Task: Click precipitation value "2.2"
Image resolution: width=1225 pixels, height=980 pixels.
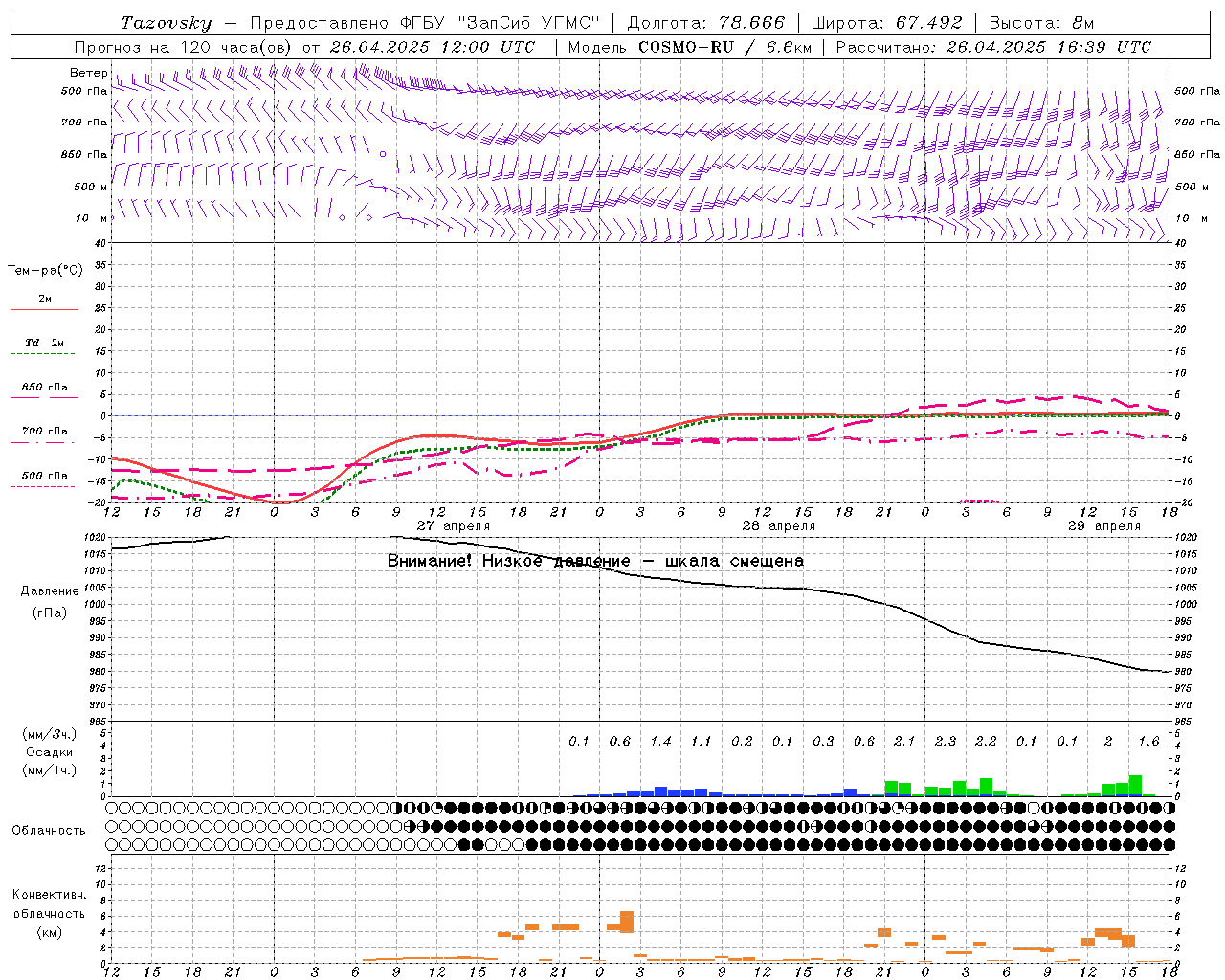Action: [986, 741]
